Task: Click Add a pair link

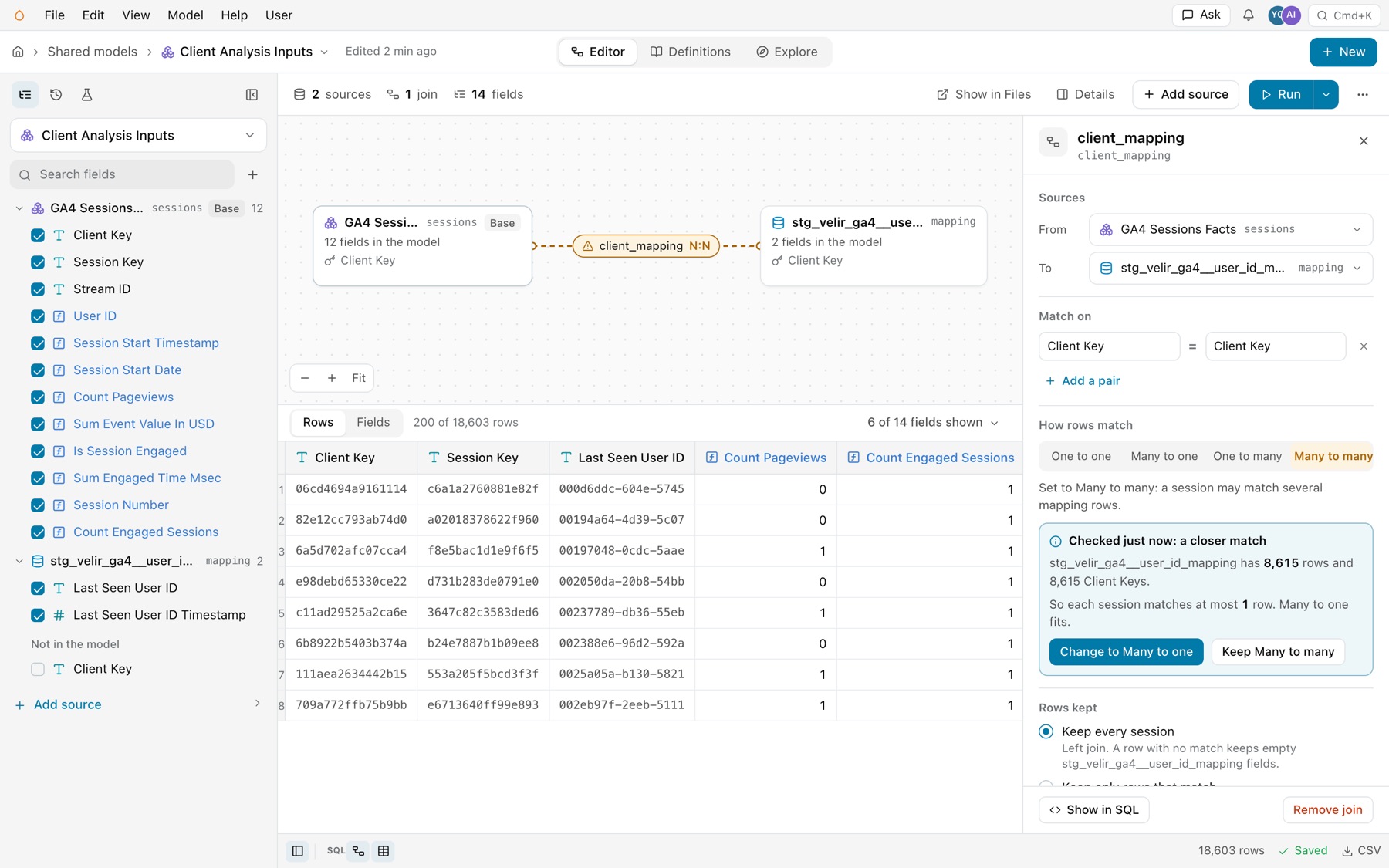Action: (1083, 381)
